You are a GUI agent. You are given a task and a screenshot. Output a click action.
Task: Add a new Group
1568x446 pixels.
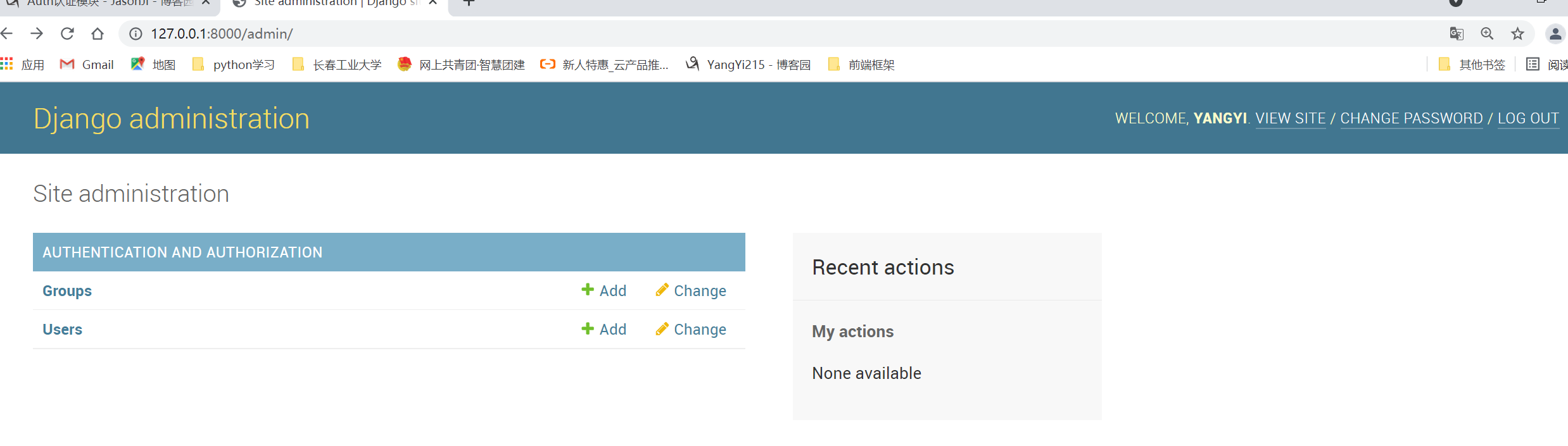click(x=604, y=290)
